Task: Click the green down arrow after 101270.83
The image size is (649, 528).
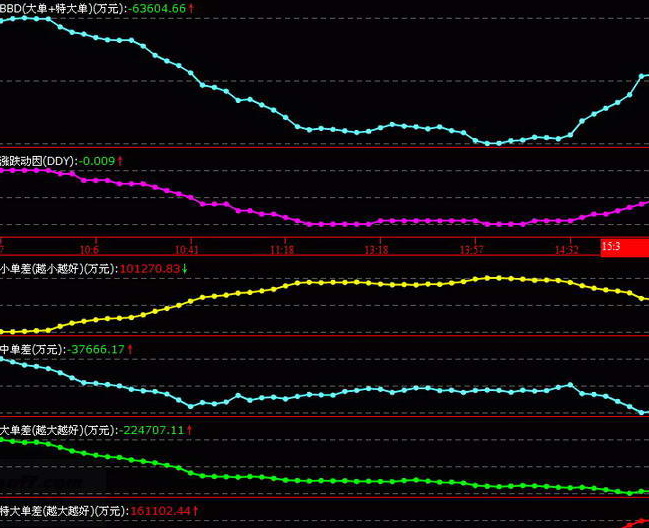Action: point(184,269)
